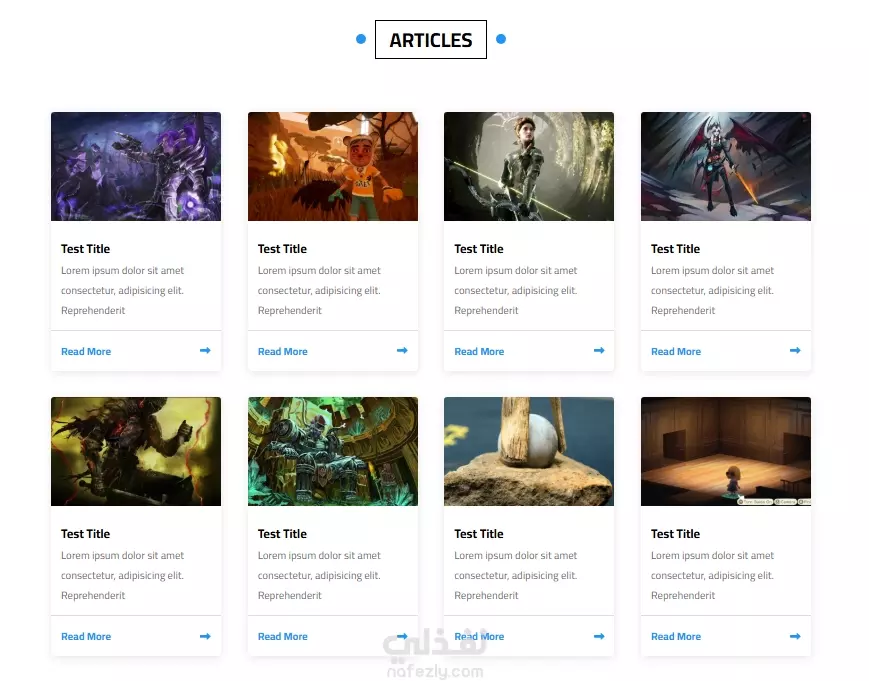Follow Read More under dark knight article
This screenshot has width=869, height=681.
coord(86,636)
